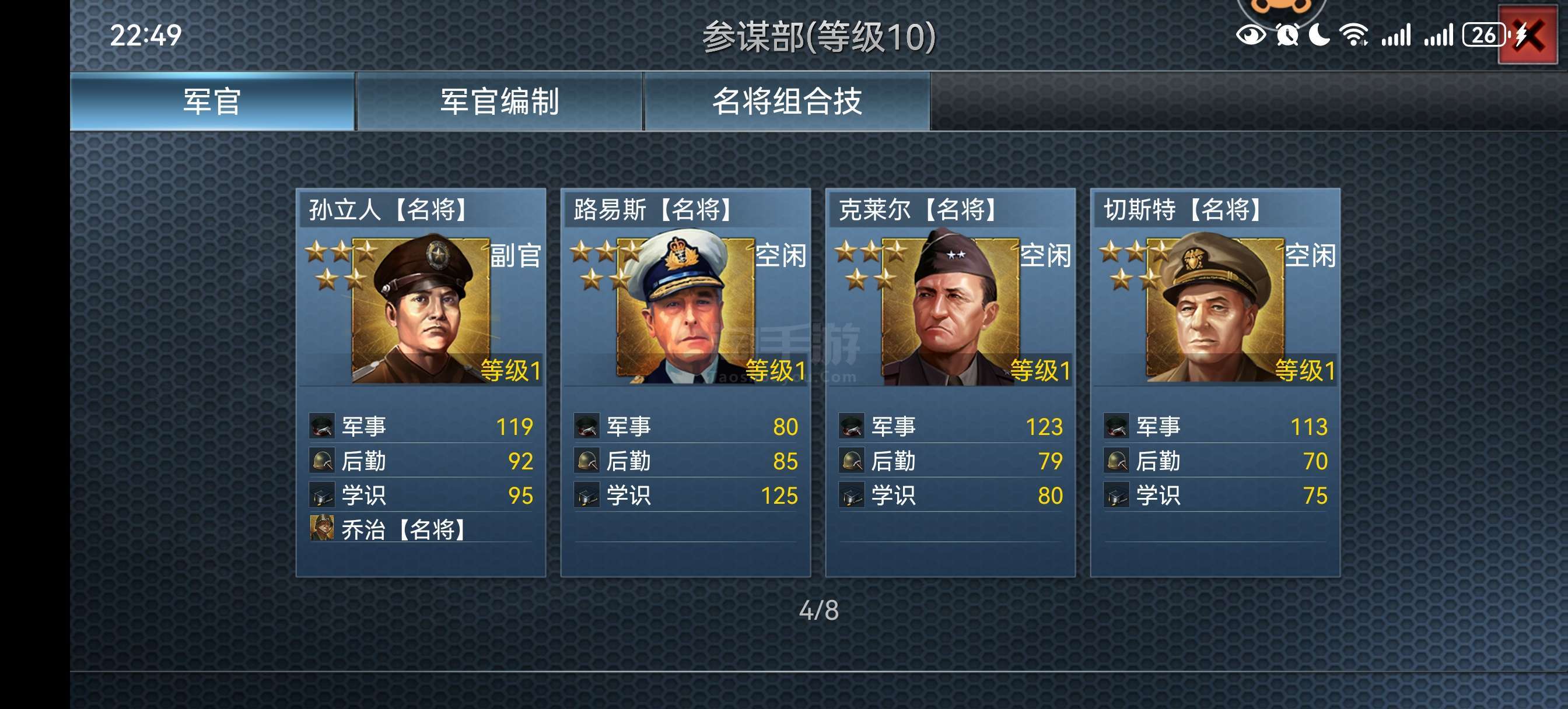This screenshot has width=1568, height=709.
Task: Open the 军官编制 tab
Action: (x=499, y=101)
